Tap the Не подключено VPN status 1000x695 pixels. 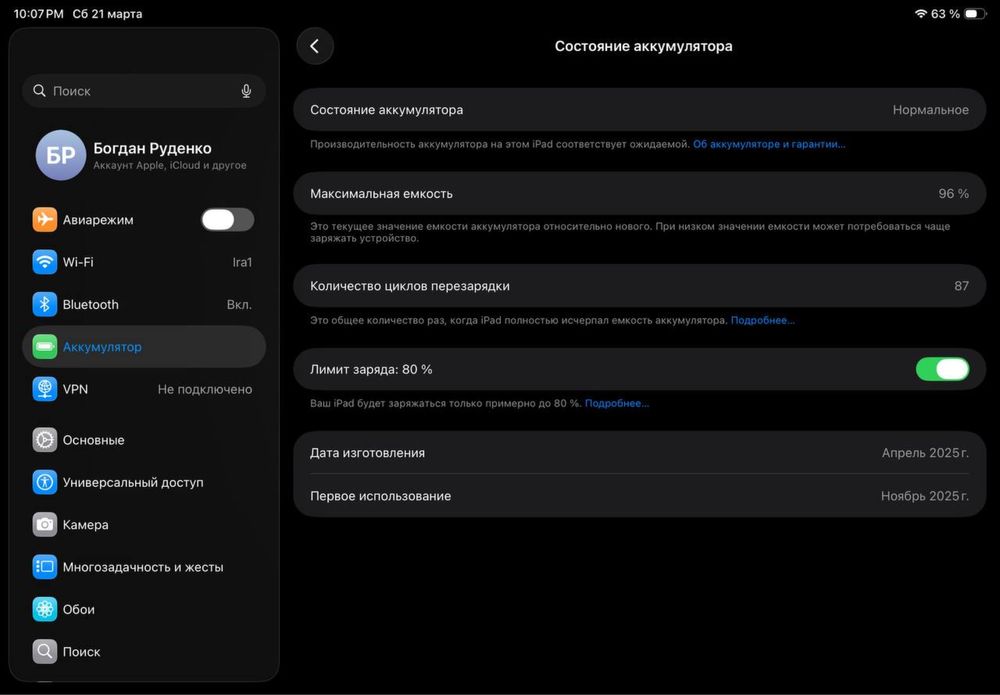pyautogui.click(x=205, y=389)
